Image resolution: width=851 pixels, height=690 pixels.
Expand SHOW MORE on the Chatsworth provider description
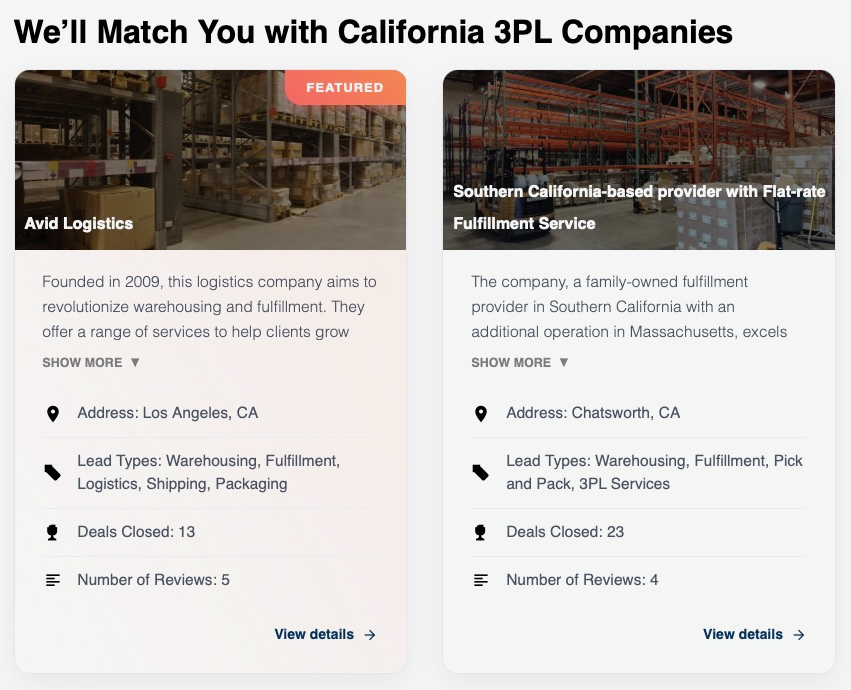tap(520, 362)
